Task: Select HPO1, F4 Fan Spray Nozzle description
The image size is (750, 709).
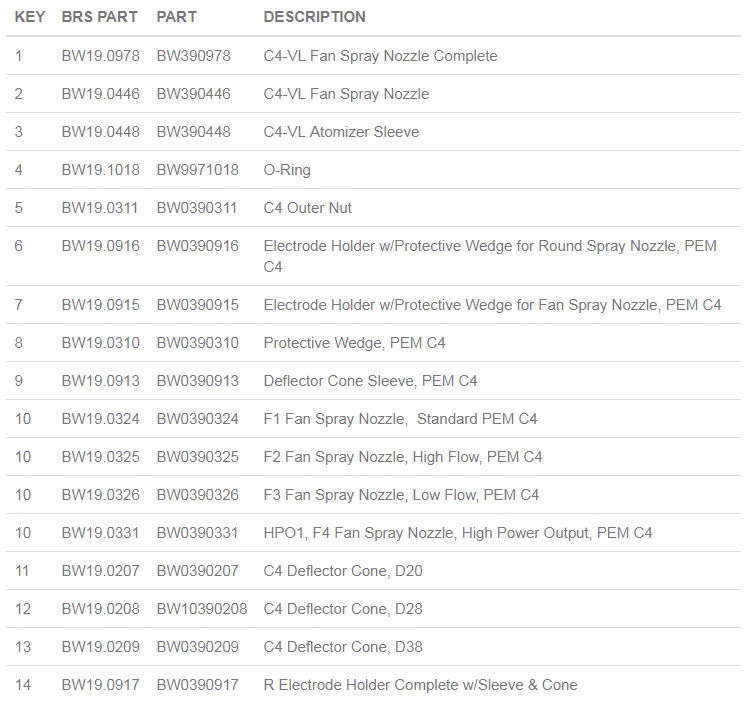Action: 457,533
